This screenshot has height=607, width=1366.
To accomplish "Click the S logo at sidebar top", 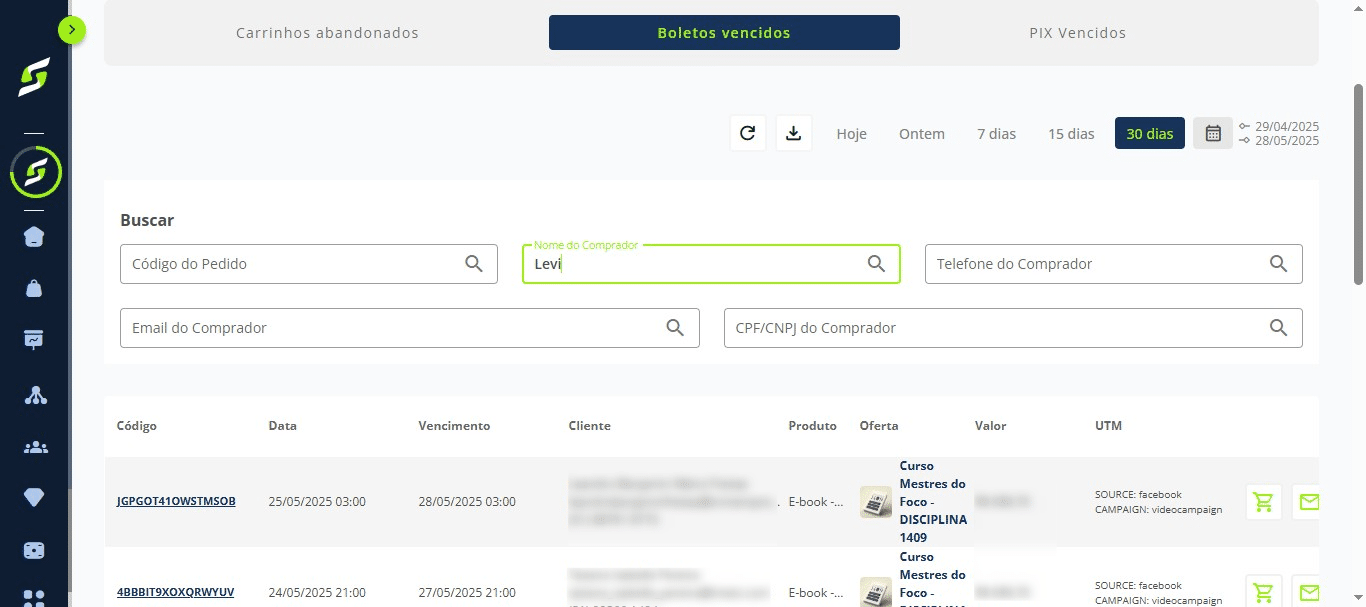I will pyautogui.click(x=34, y=78).
